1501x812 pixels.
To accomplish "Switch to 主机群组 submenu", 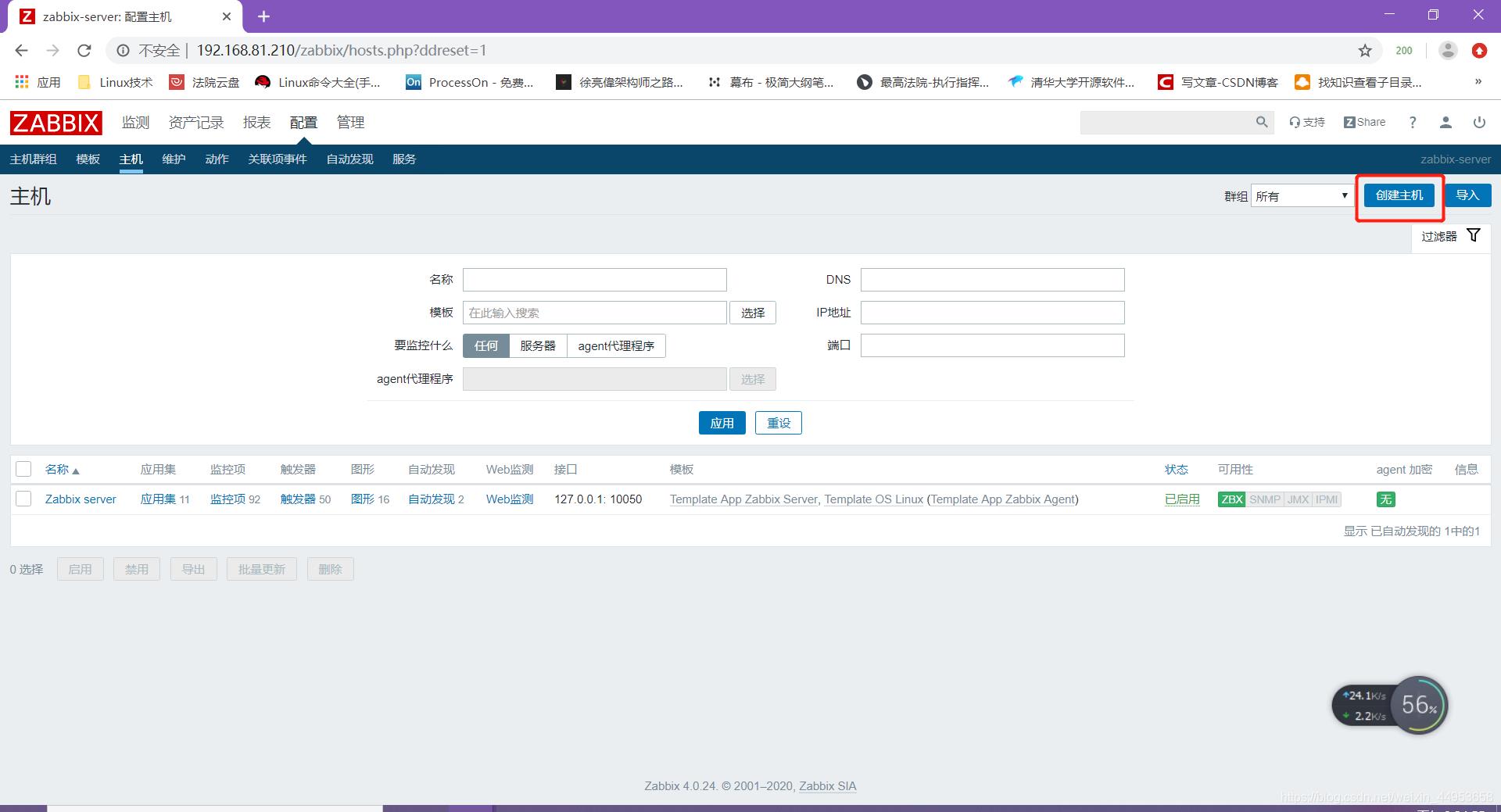I will (33, 159).
